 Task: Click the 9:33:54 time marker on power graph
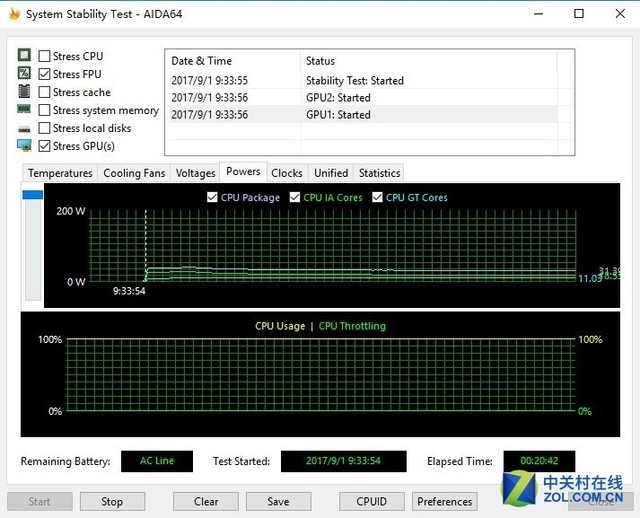click(x=129, y=291)
